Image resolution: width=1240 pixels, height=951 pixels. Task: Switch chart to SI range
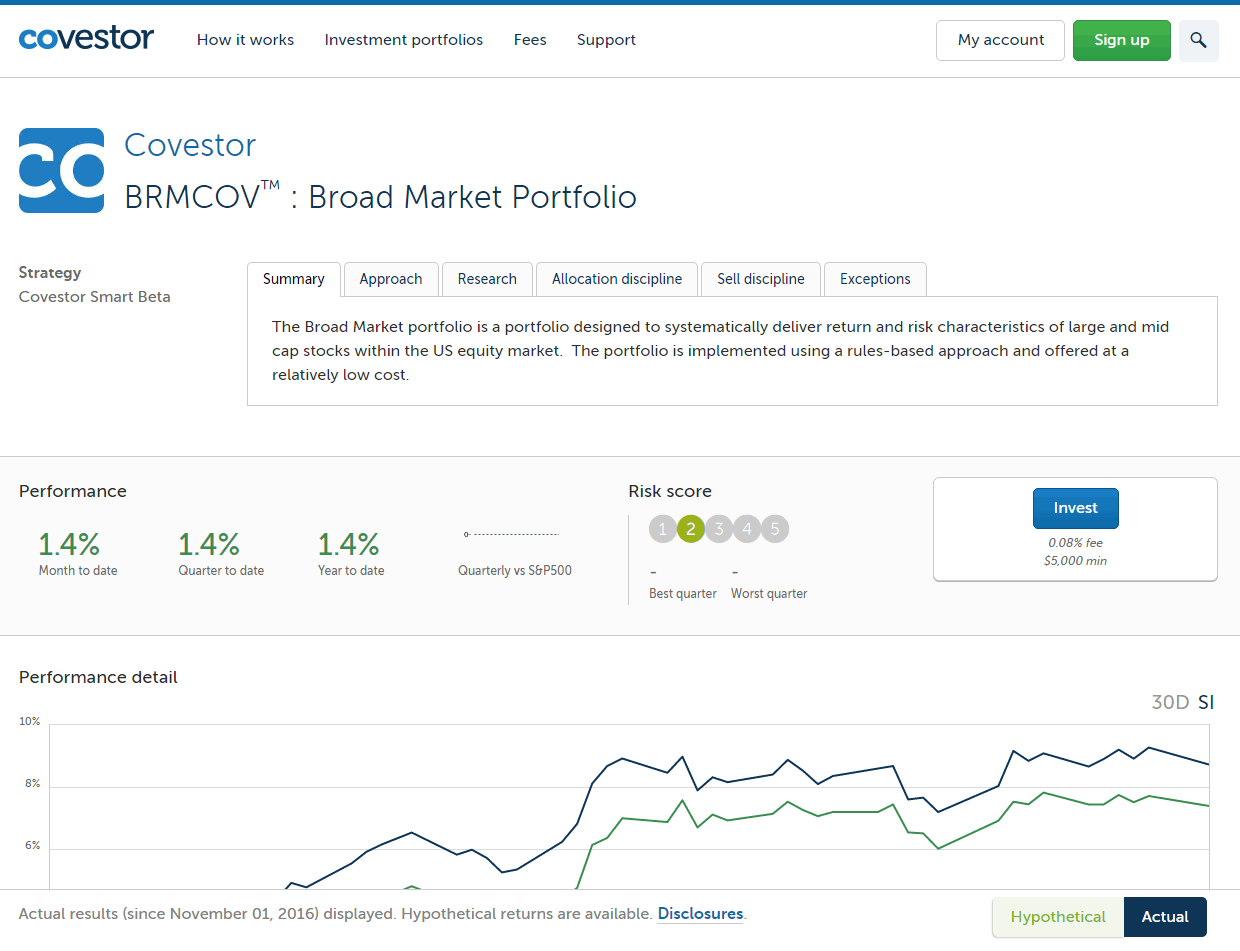[x=1206, y=702]
